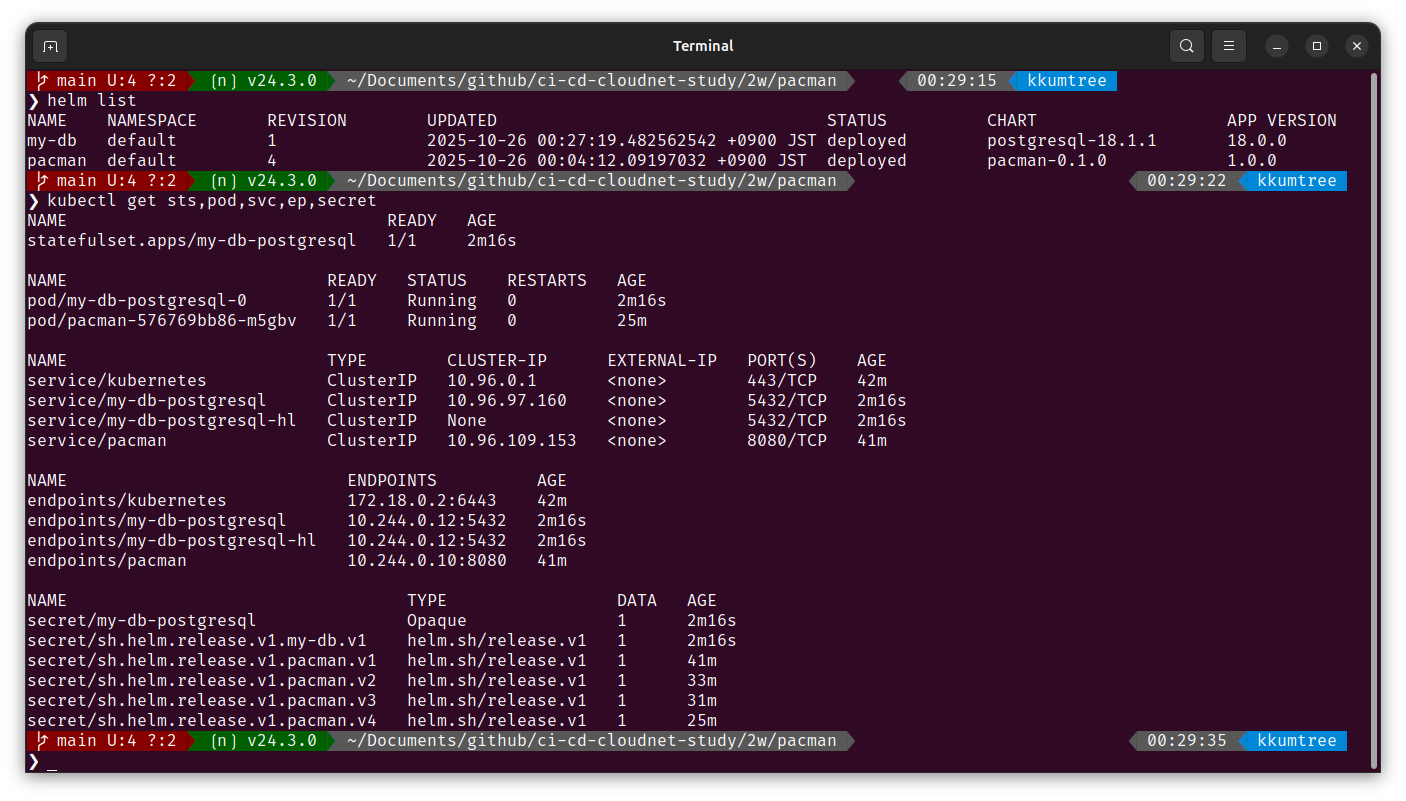Click cluster IP 10.96.109.153
The height and width of the screenshot is (801, 1406).
point(512,440)
